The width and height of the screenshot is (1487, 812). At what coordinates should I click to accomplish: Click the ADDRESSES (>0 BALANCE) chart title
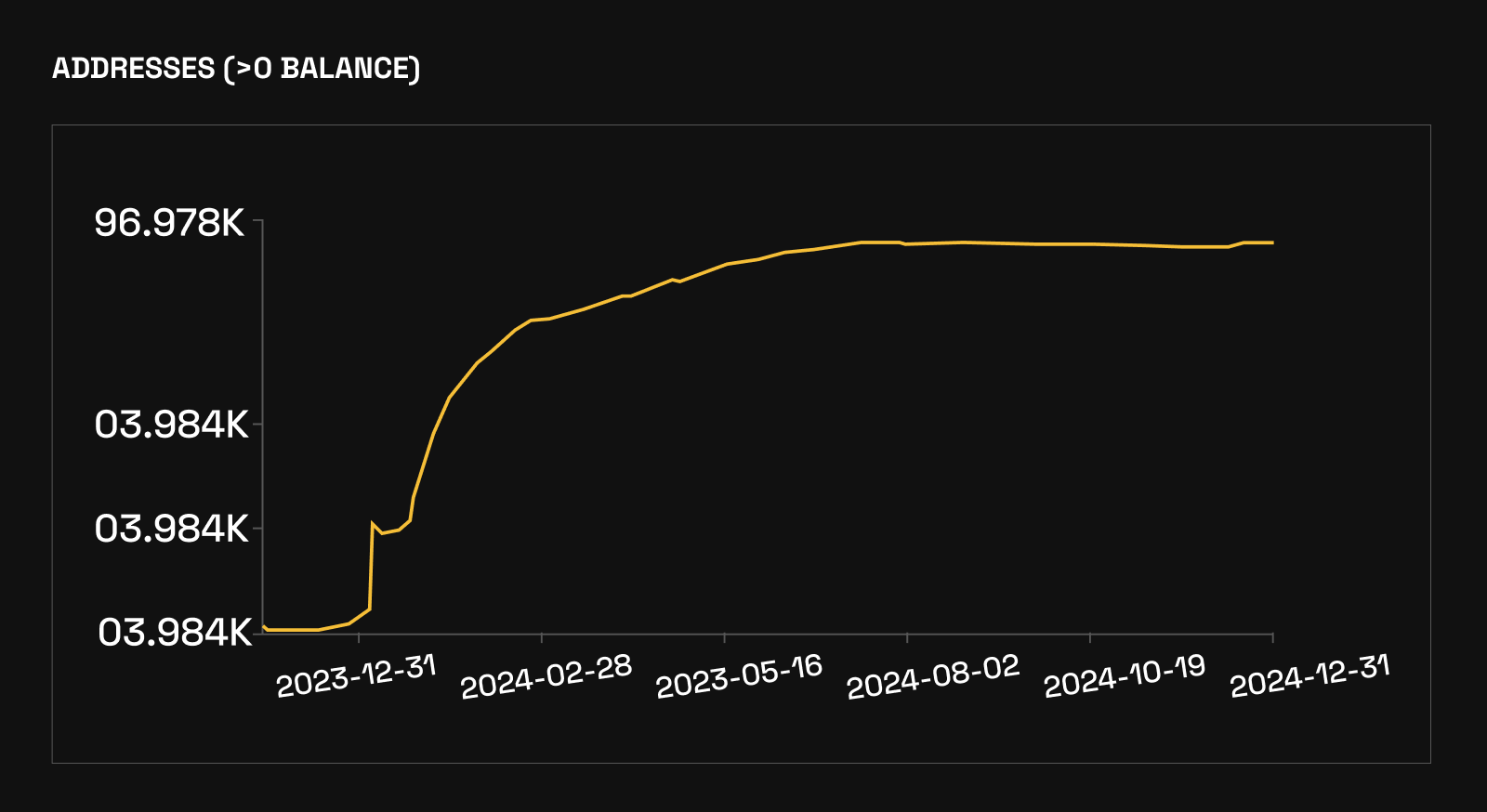tap(236, 69)
